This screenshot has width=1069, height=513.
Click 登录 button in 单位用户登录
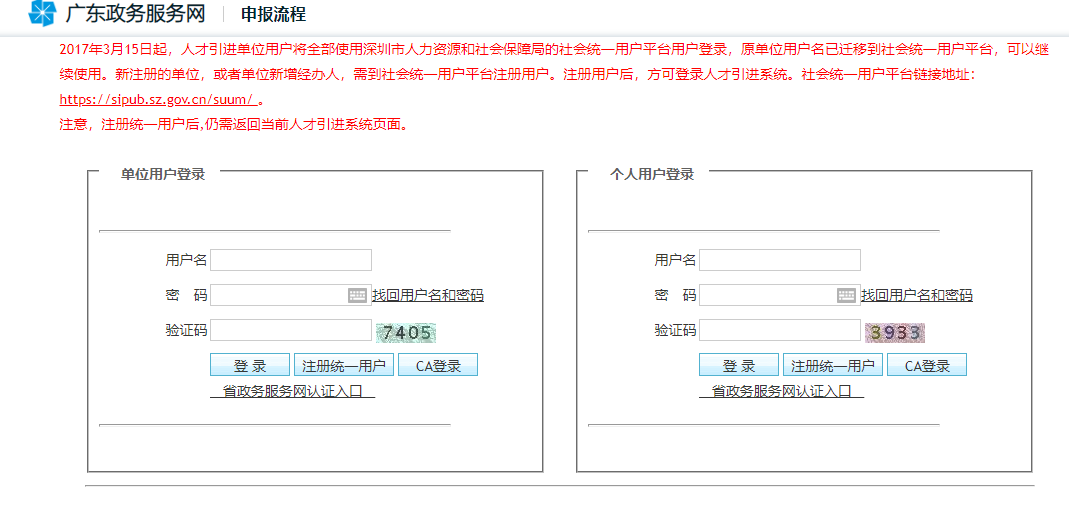point(250,365)
